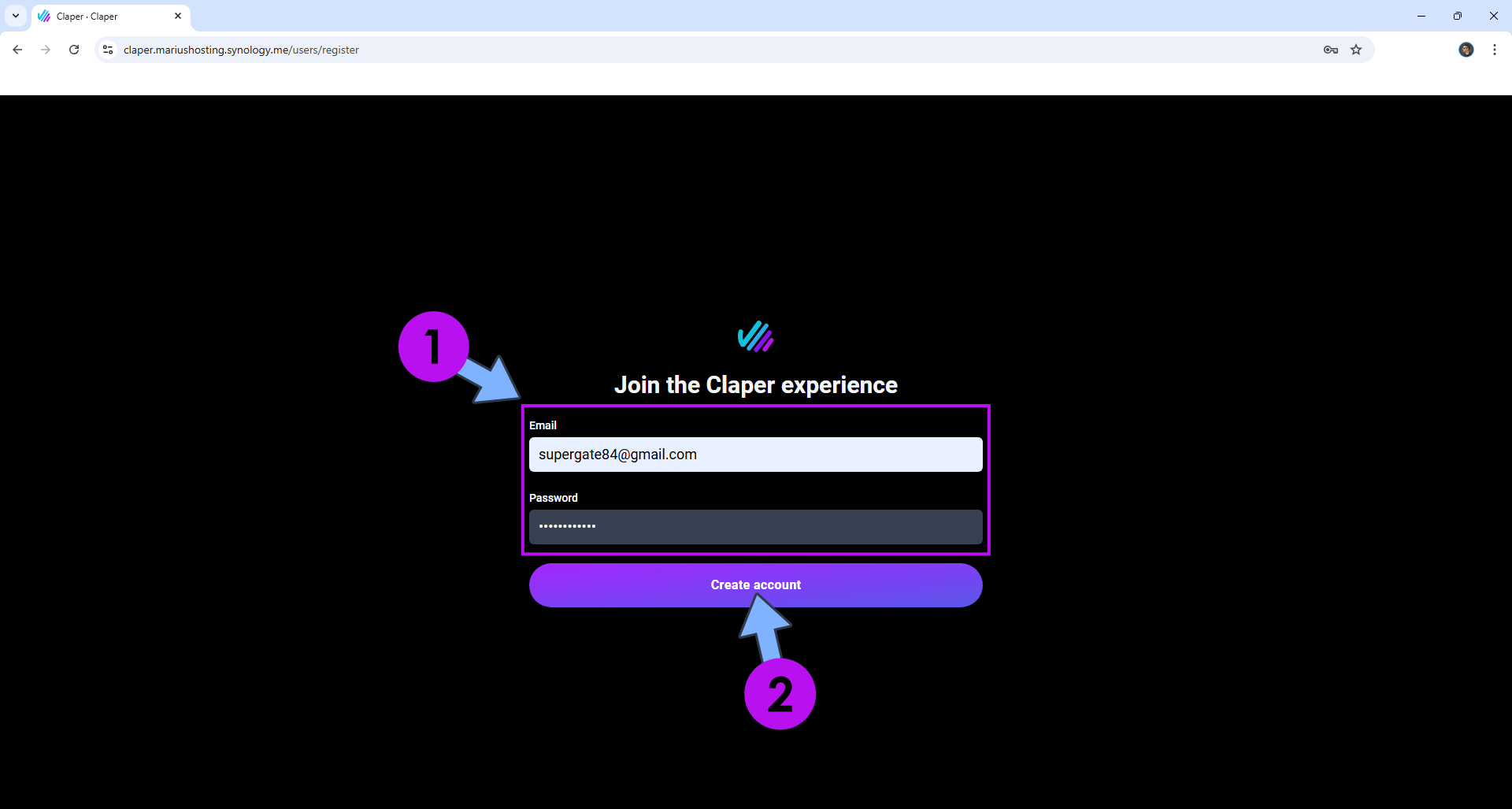This screenshot has width=1512, height=809.
Task: Open the Chrome profile avatar
Action: (x=1466, y=50)
